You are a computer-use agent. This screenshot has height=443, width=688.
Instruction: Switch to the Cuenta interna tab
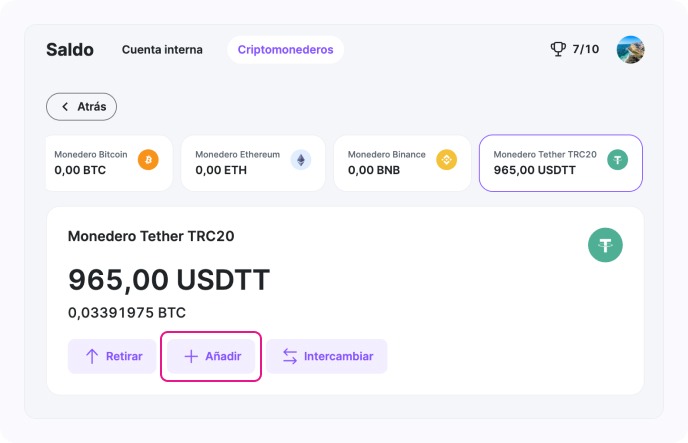[x=162, y=49]
